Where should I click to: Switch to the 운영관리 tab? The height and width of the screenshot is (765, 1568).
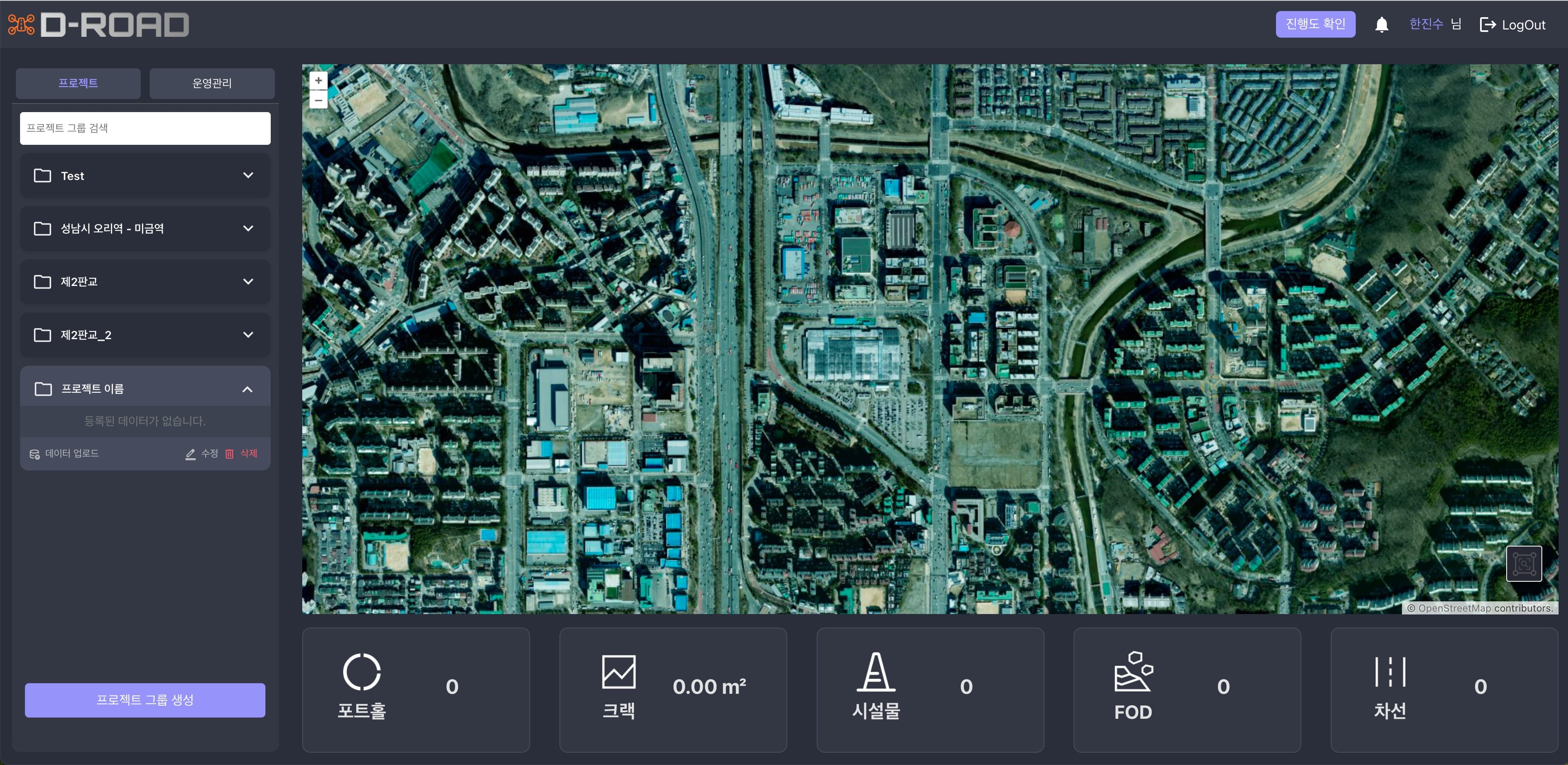(212, 83)
